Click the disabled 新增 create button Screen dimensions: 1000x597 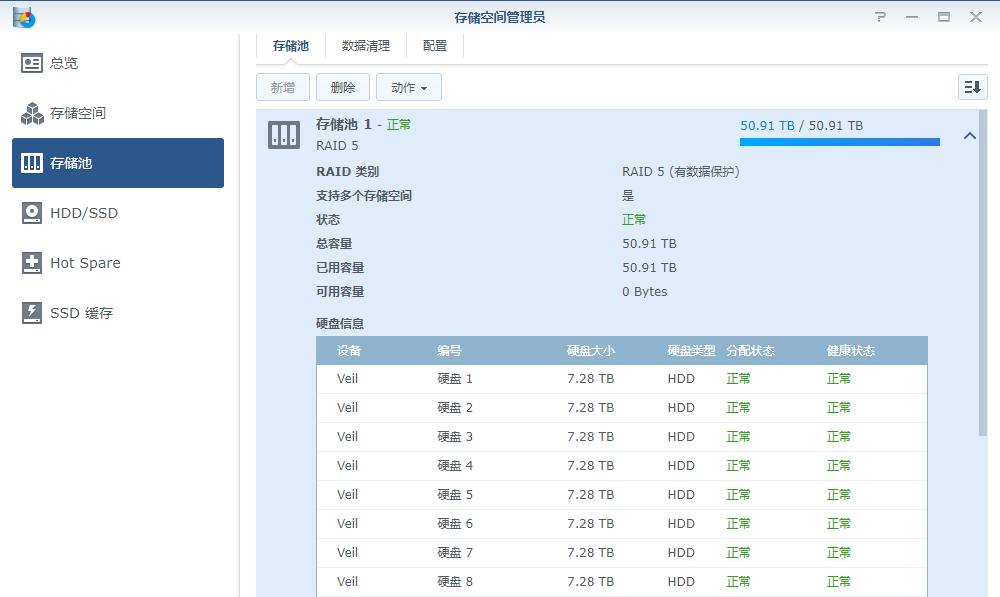(282, 87)
